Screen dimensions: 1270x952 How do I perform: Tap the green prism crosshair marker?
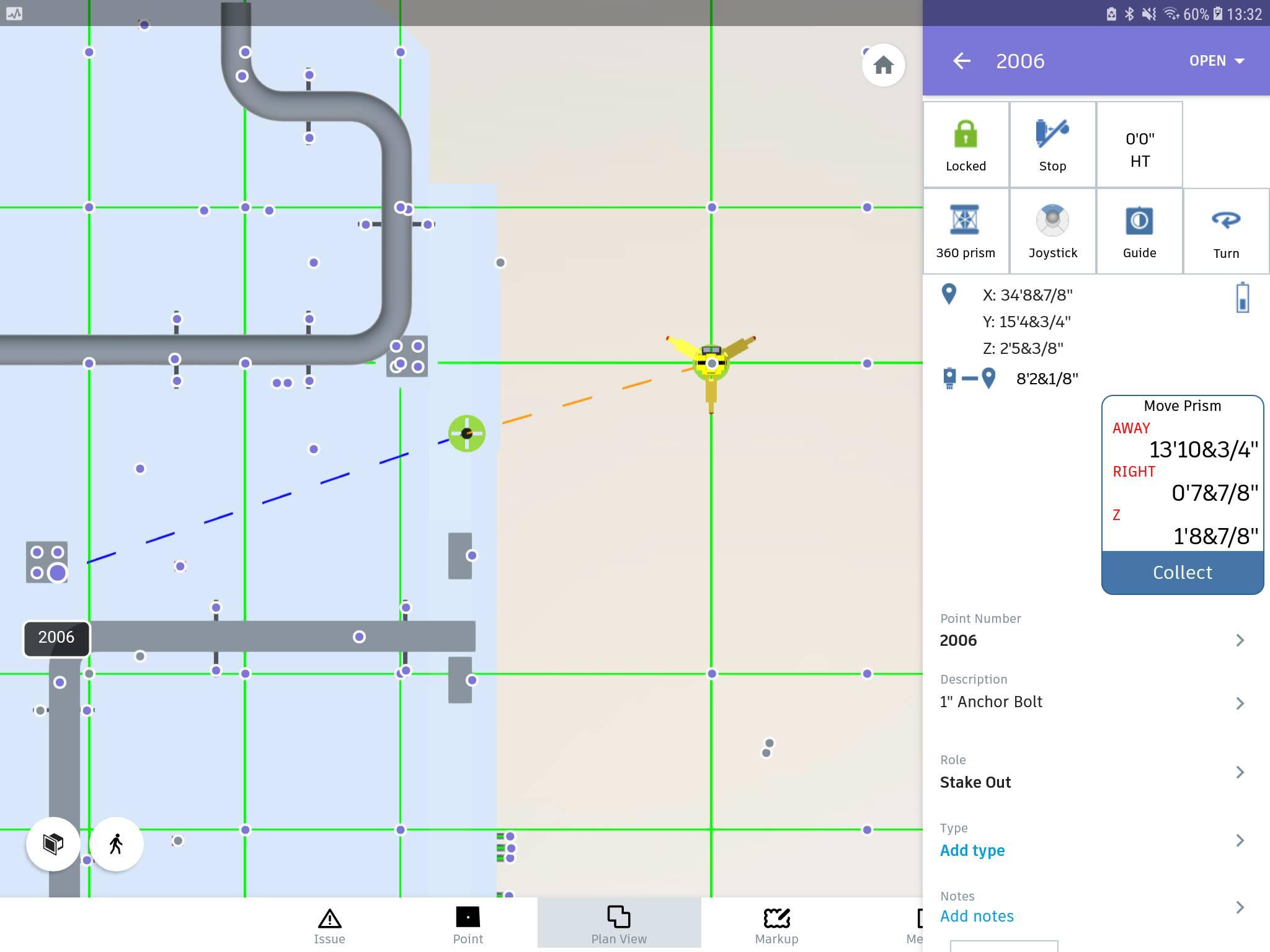pyautogui.click(x=467, y=433)
